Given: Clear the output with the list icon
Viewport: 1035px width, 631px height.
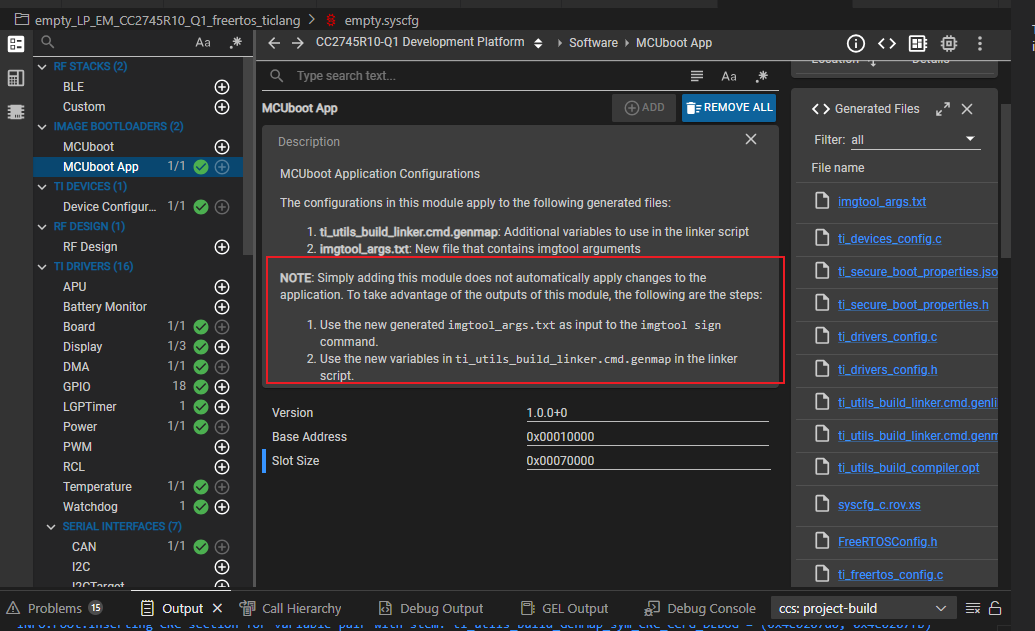Looking at the screenshot, I should point(972,608).
